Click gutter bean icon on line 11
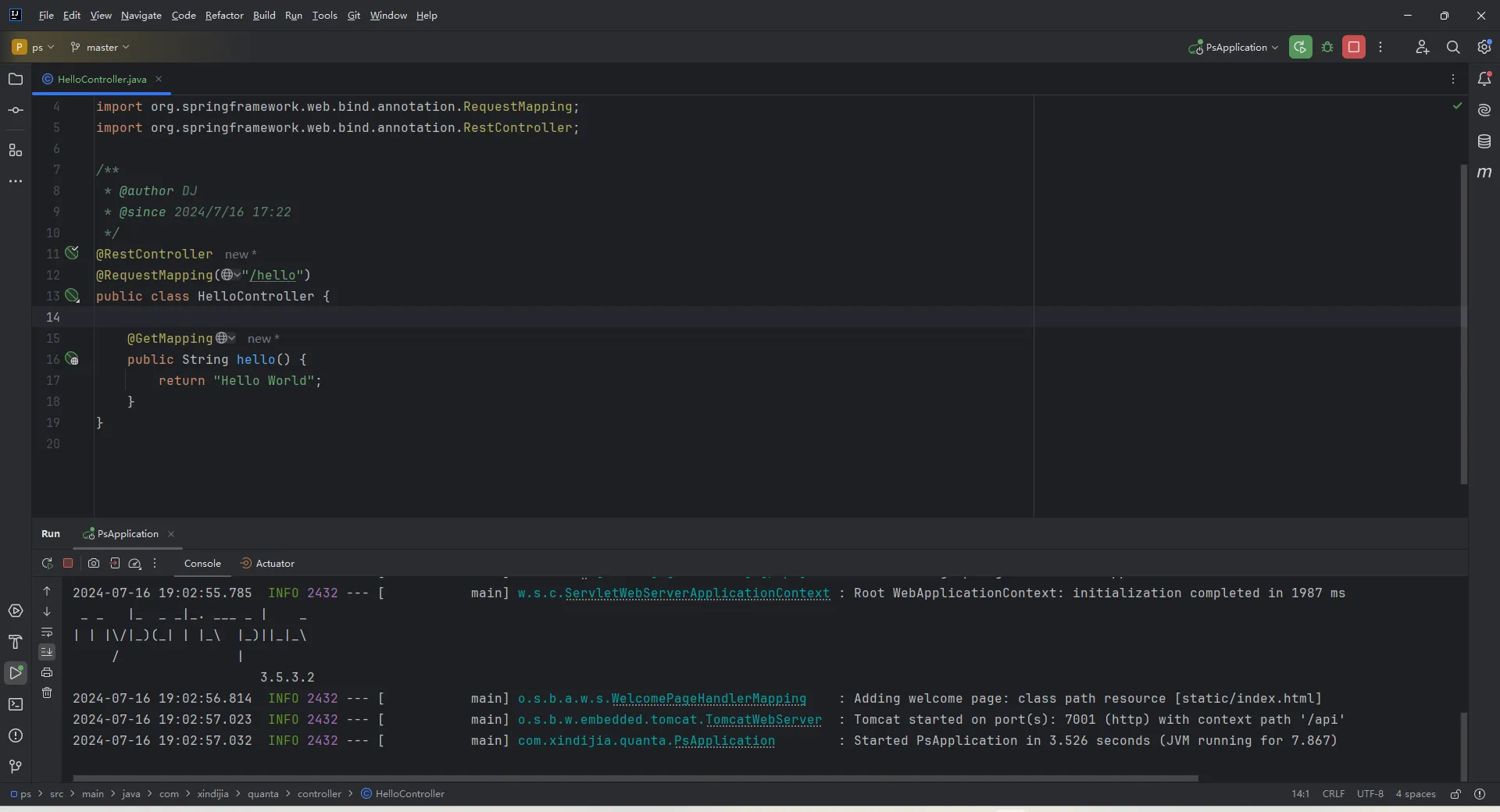1500x812 pixels. (72, 253)
